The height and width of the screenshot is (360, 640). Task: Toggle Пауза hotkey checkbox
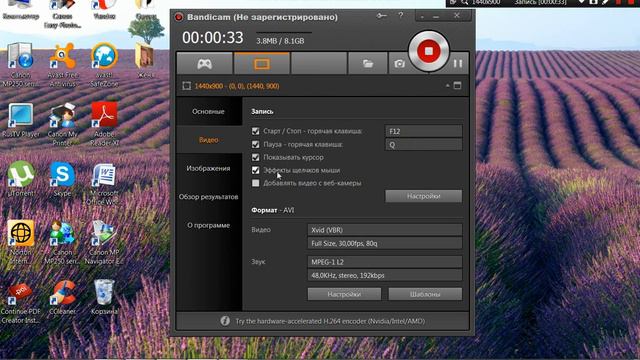point(256,144)
